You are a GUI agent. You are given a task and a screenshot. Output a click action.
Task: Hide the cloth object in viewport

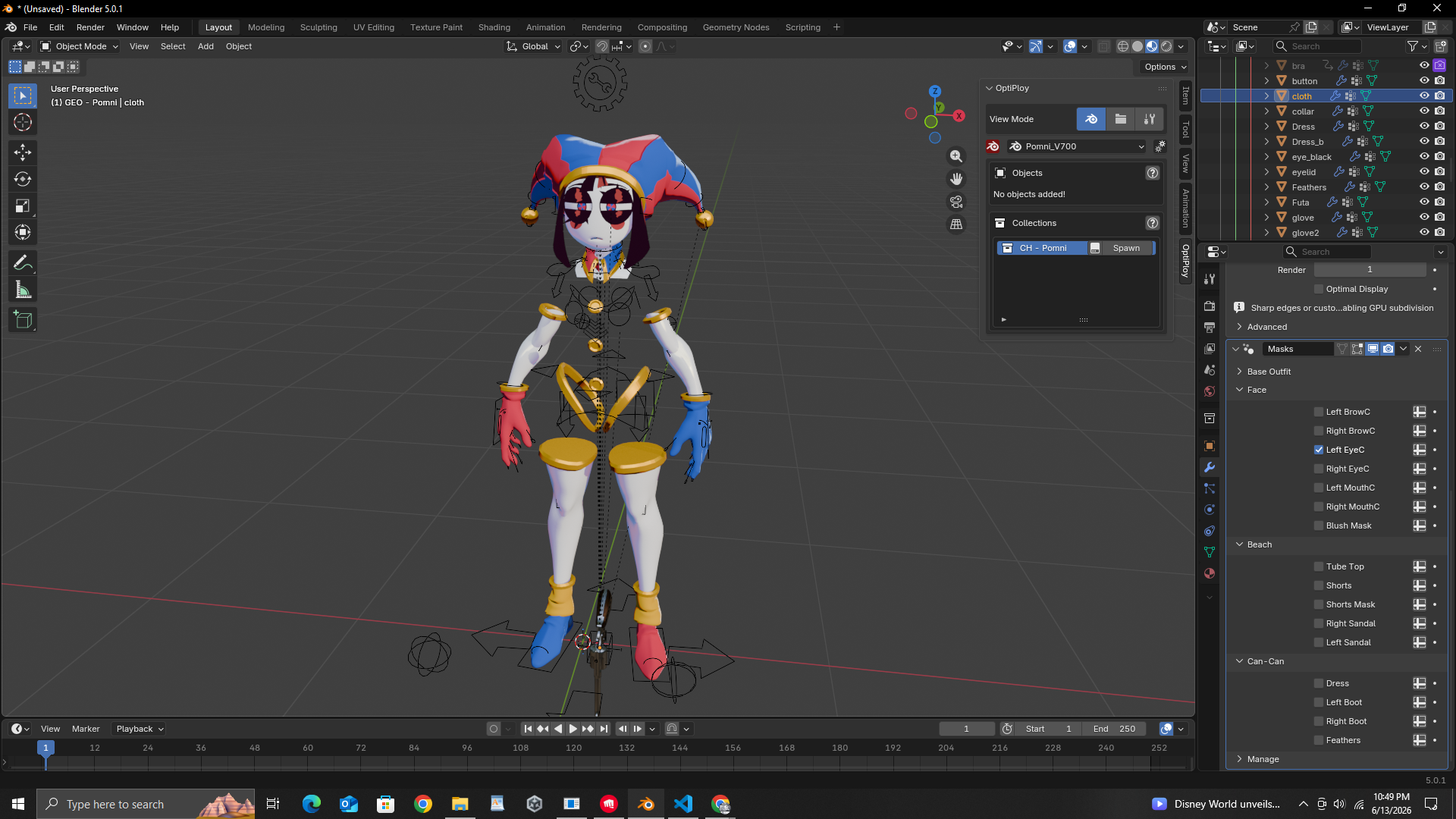[1424, 96]
